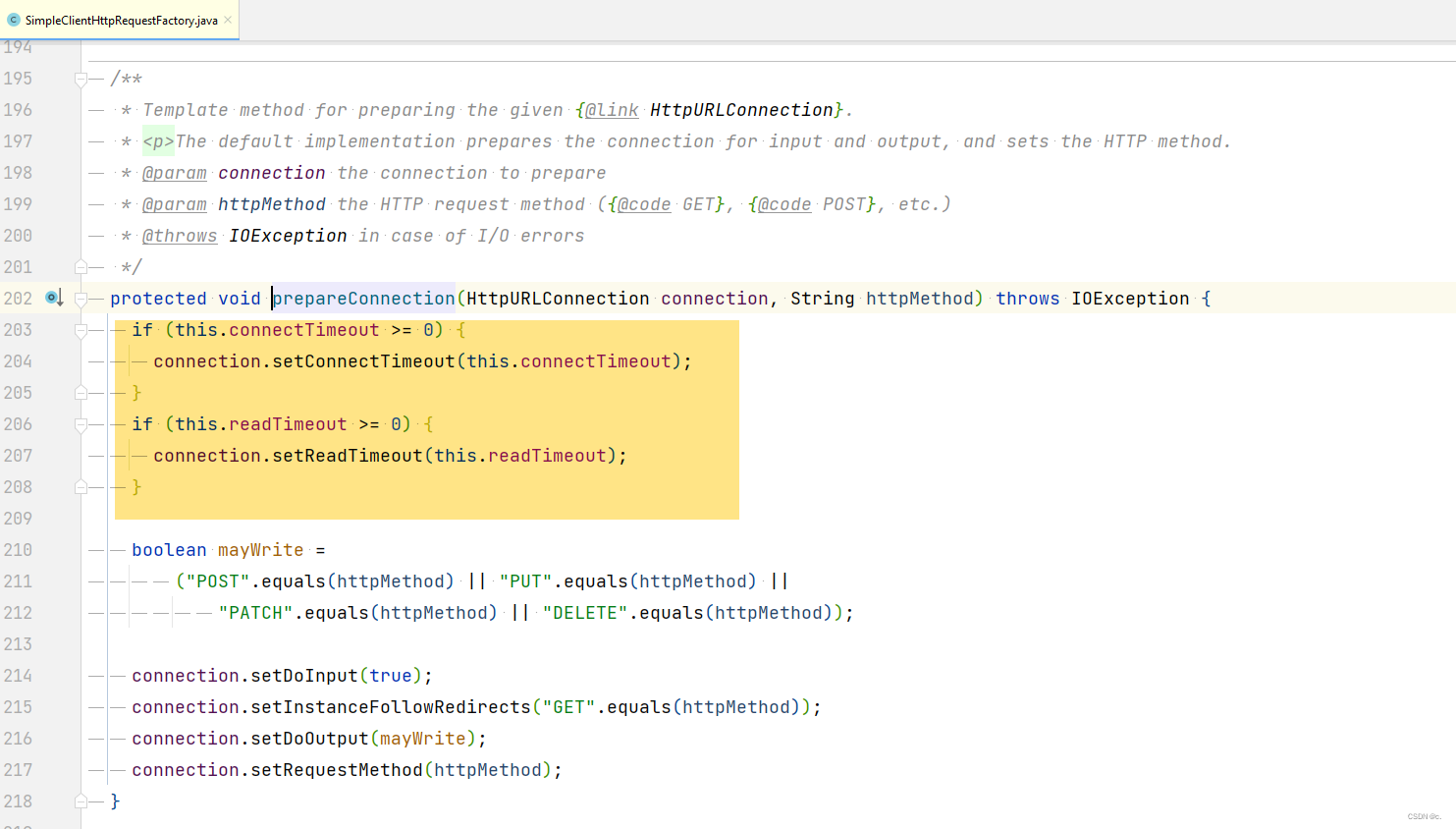1456x829 pixels.
Task: Collapse the Javadoc comment at line 195
Action: click(x=81, y=79)
